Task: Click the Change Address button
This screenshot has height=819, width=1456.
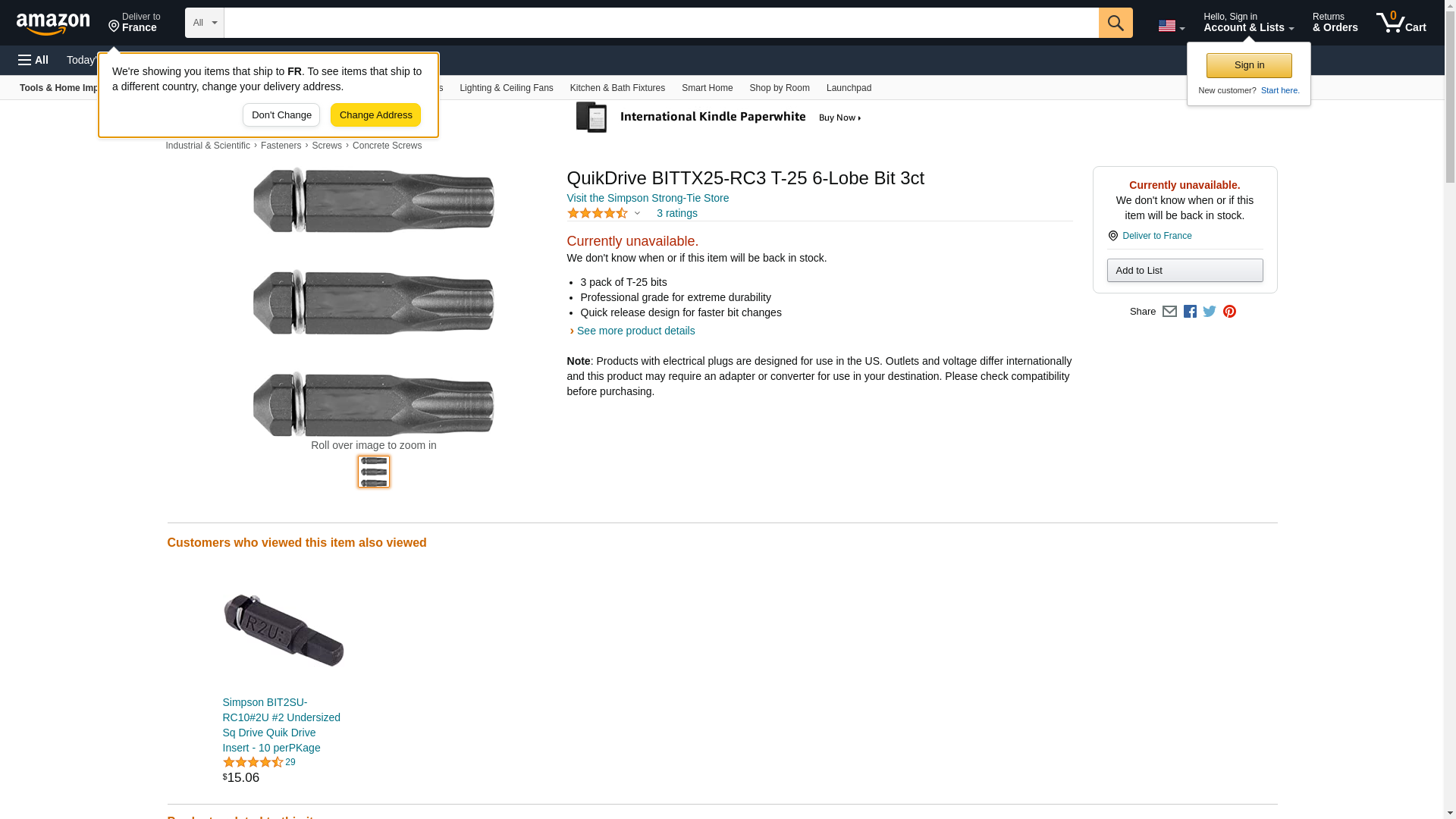Action: (375, 115)
